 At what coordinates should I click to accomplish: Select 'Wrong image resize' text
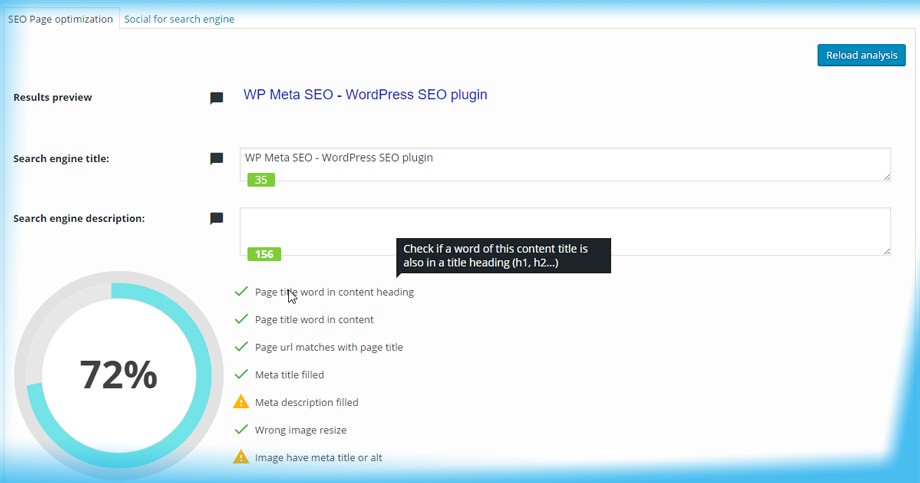click(300, 430)
